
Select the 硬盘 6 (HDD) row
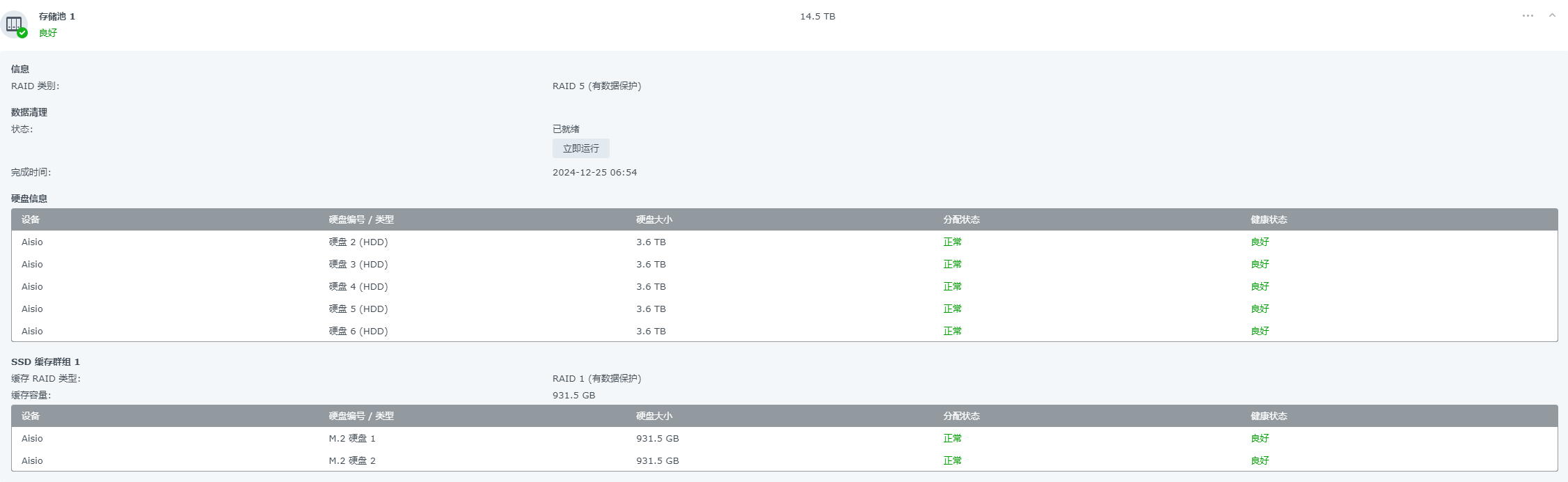[x=784, y=331]
